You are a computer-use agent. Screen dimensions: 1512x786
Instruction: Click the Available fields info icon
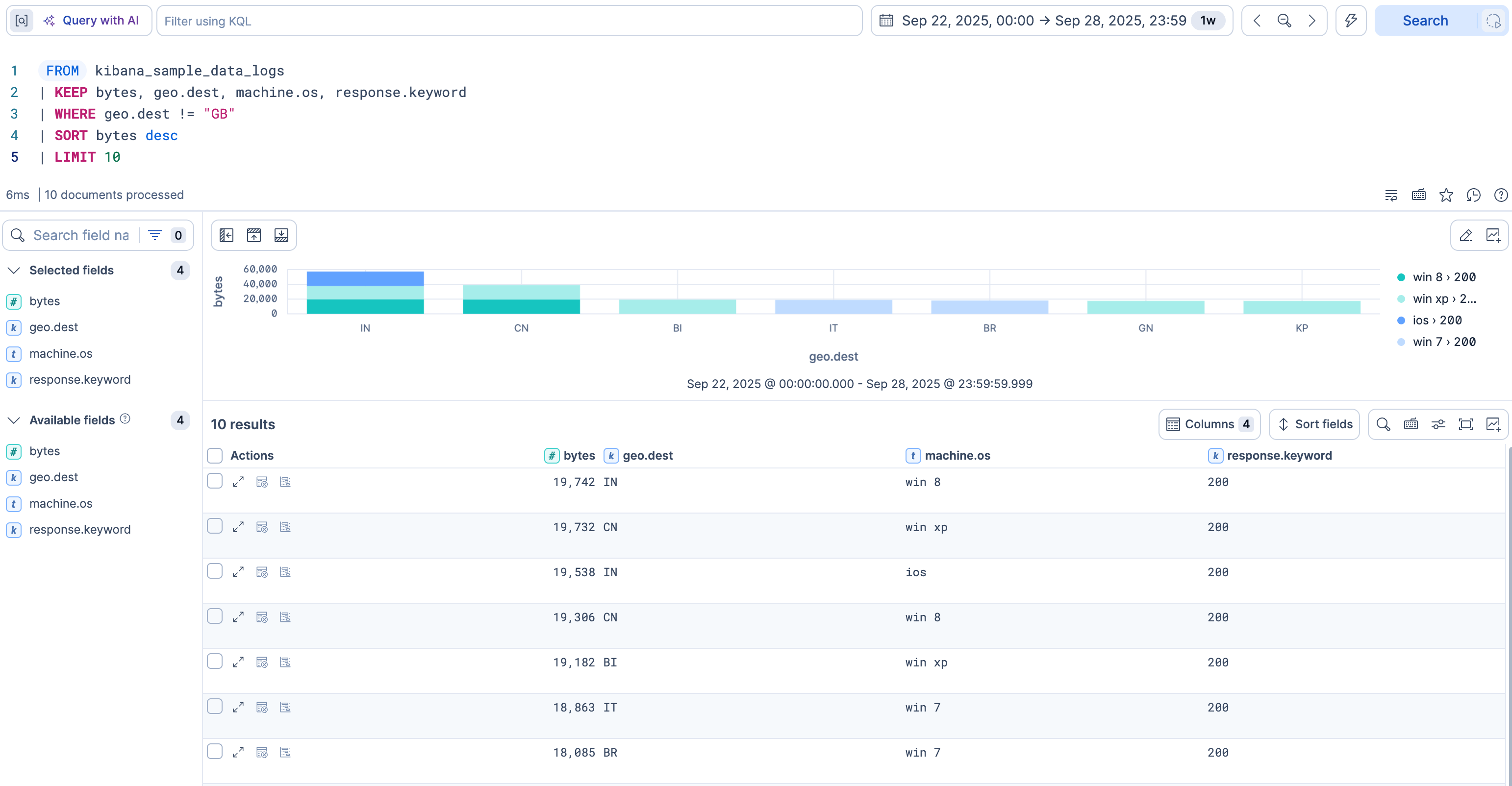[x=125, y=419]
